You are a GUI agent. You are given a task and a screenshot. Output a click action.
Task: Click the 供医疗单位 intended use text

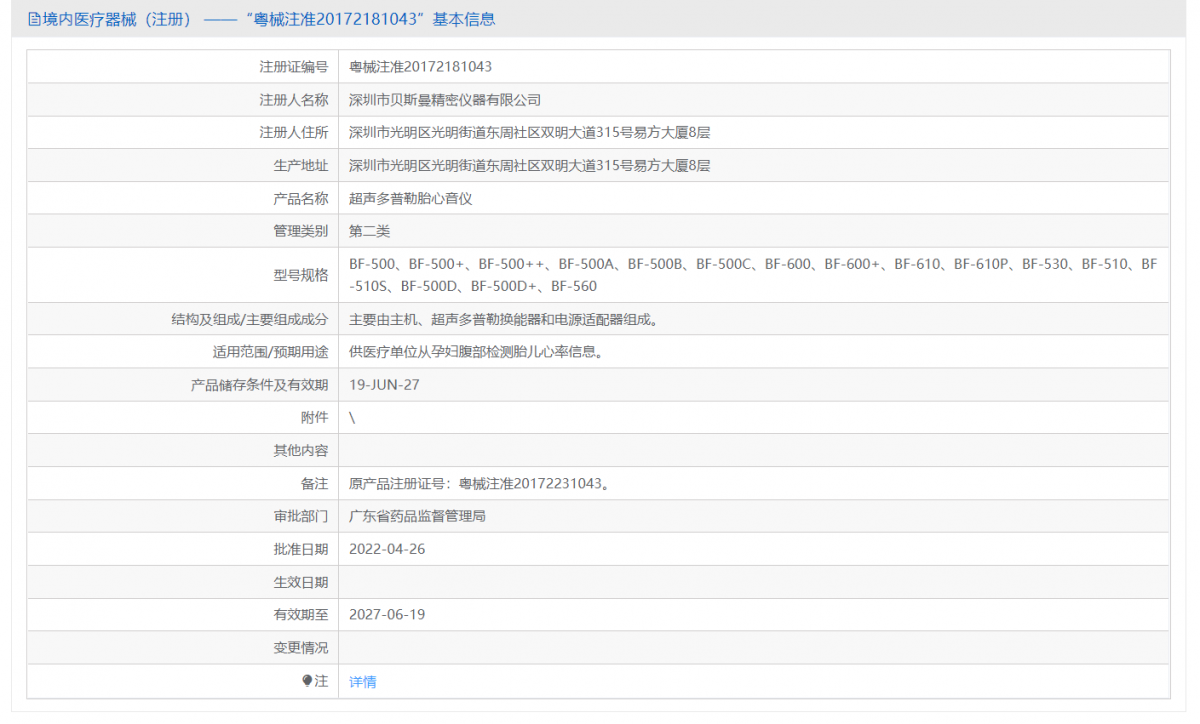coord(476,353)
